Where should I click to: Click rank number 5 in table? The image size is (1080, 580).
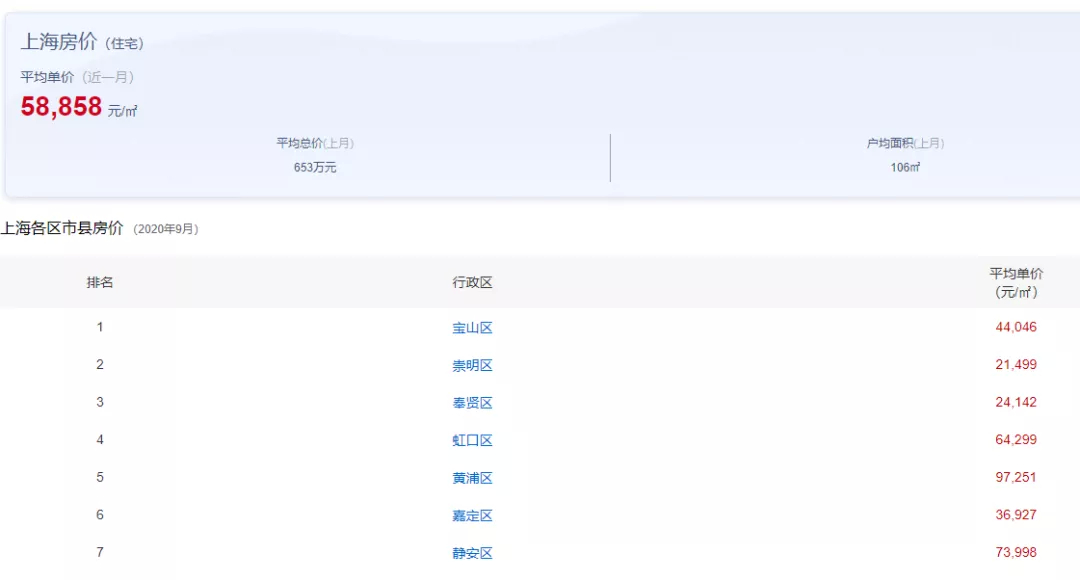pos(100,477)
